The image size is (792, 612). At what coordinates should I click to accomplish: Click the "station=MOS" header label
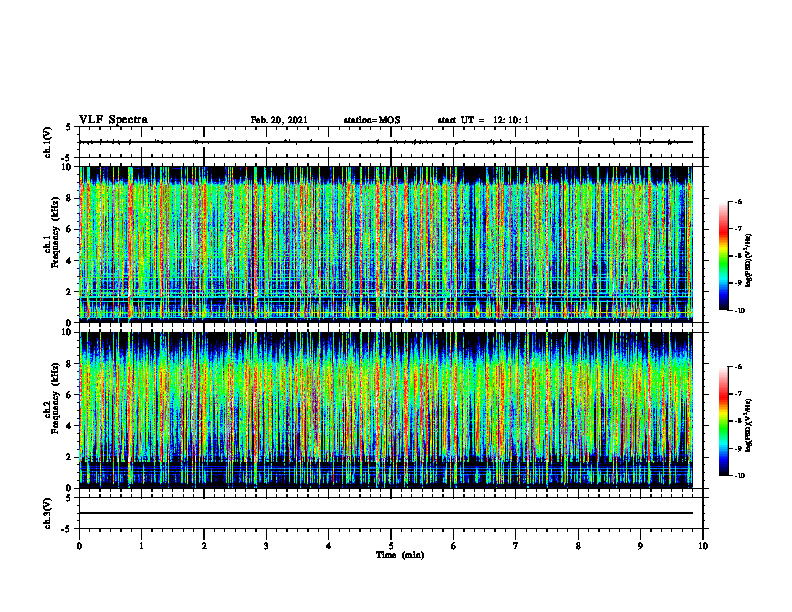[x=372, y=120]
